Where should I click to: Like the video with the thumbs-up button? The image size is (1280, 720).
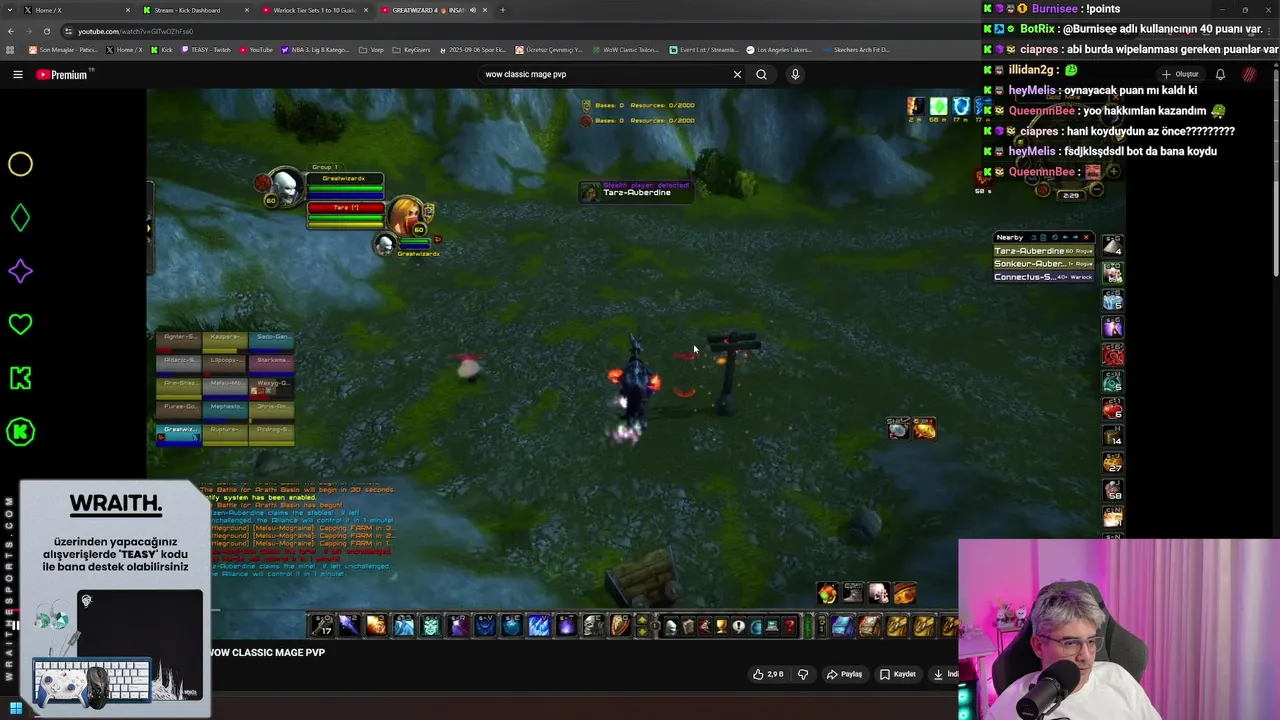[x=768, y=674]
